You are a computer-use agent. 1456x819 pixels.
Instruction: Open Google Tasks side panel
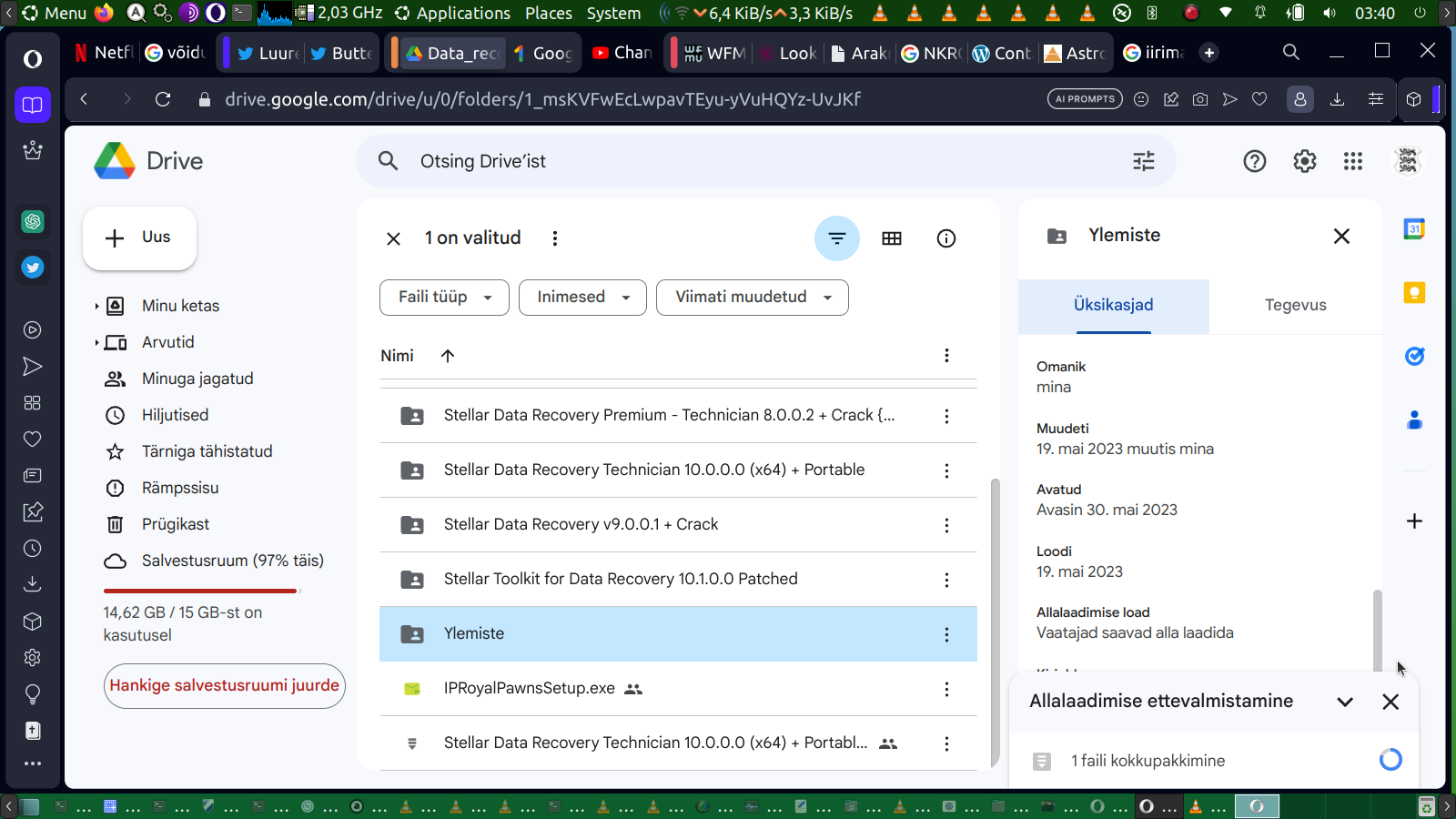(x=1414, y=357)
